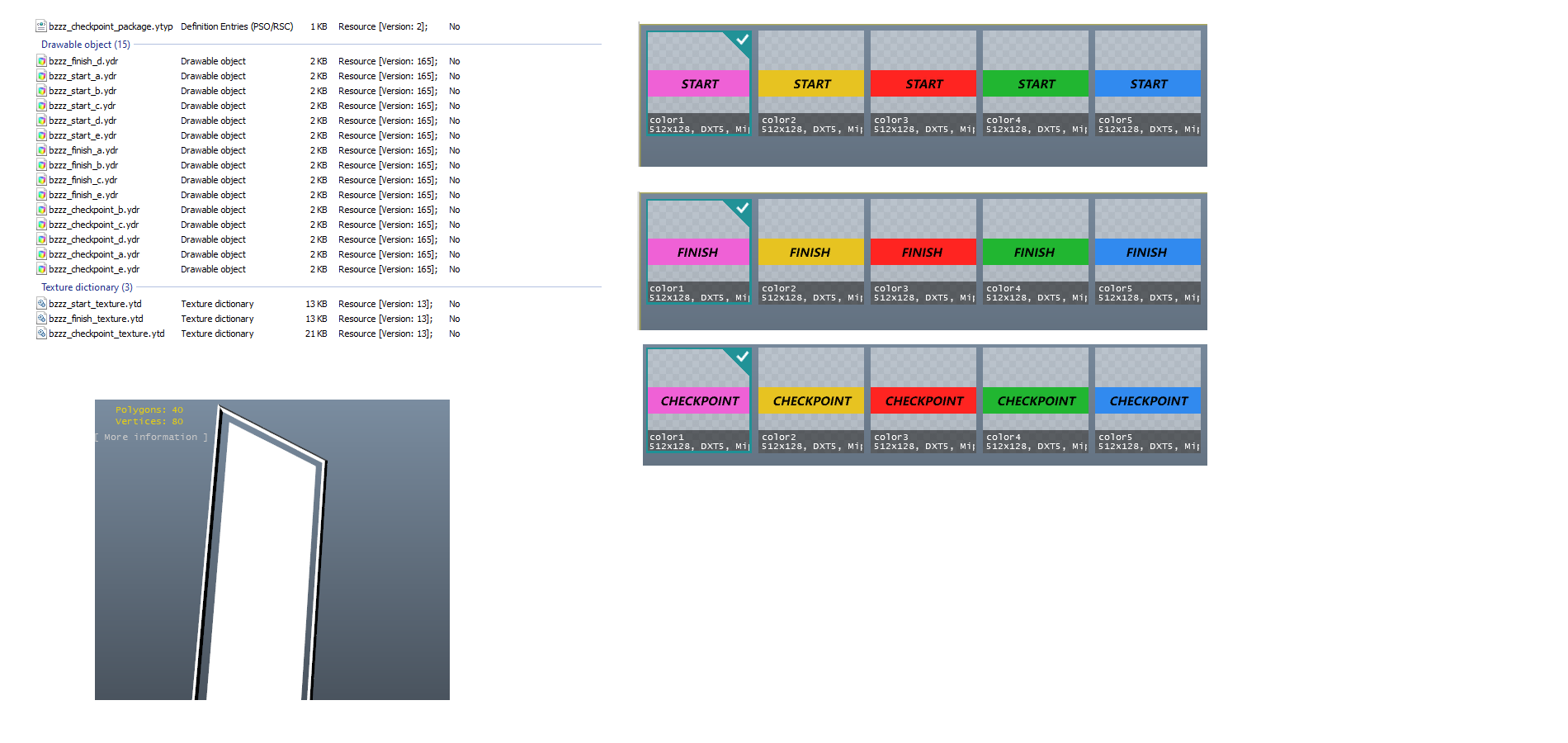This screenshot has height=743, width=1568.
Task: Select the red FINISH color3 texture
Action: click(x=923, y=251)
